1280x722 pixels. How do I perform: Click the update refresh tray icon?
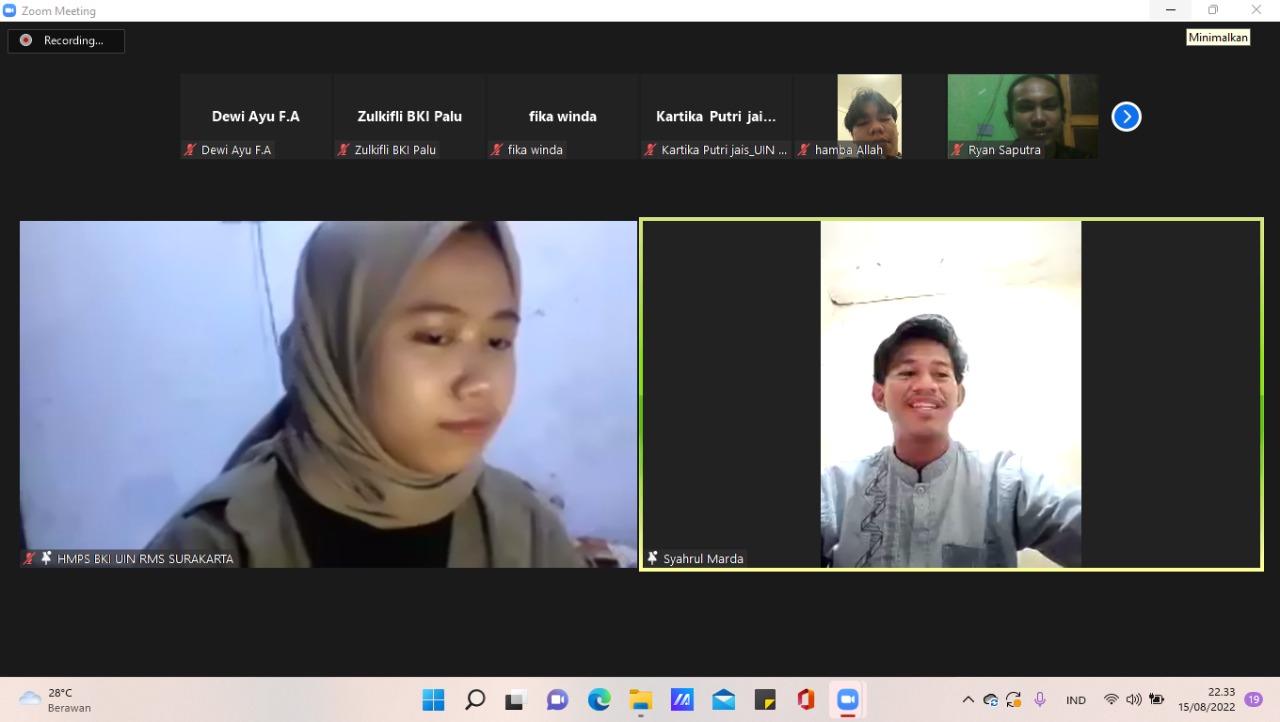click(1014, 700)
